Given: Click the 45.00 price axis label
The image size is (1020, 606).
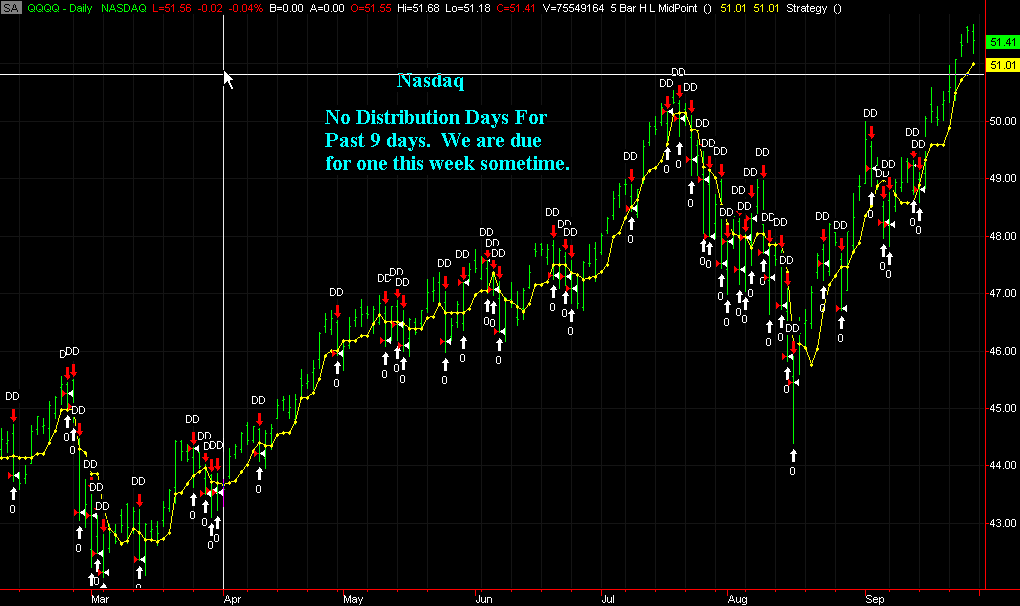Looking at the screenshot, I should point(1002,408).
